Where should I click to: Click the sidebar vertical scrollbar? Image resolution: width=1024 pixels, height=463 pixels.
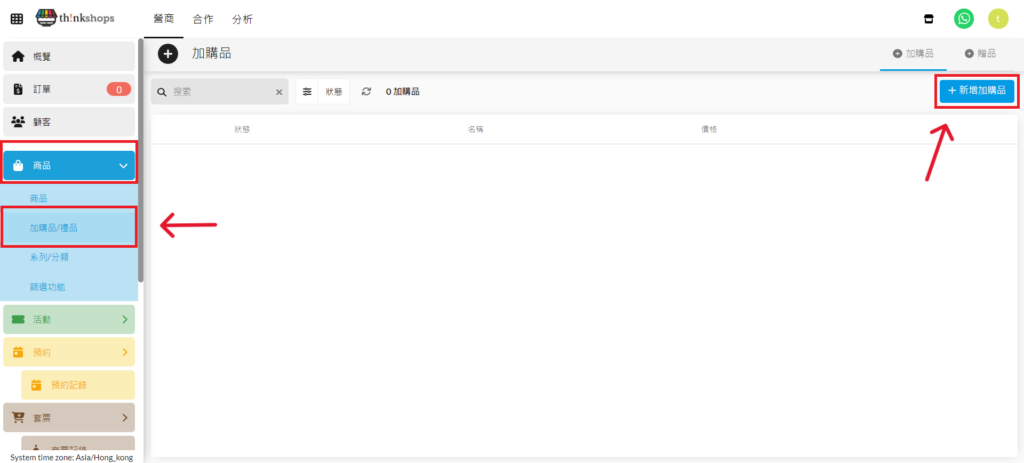pyautogui.click(x=141, y=160)
